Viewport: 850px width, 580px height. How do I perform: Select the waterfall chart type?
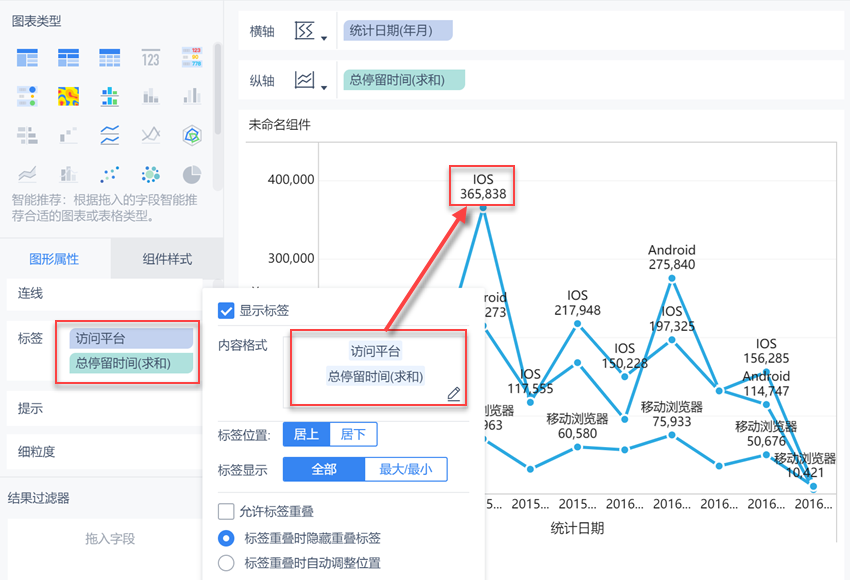pos(68,134)
